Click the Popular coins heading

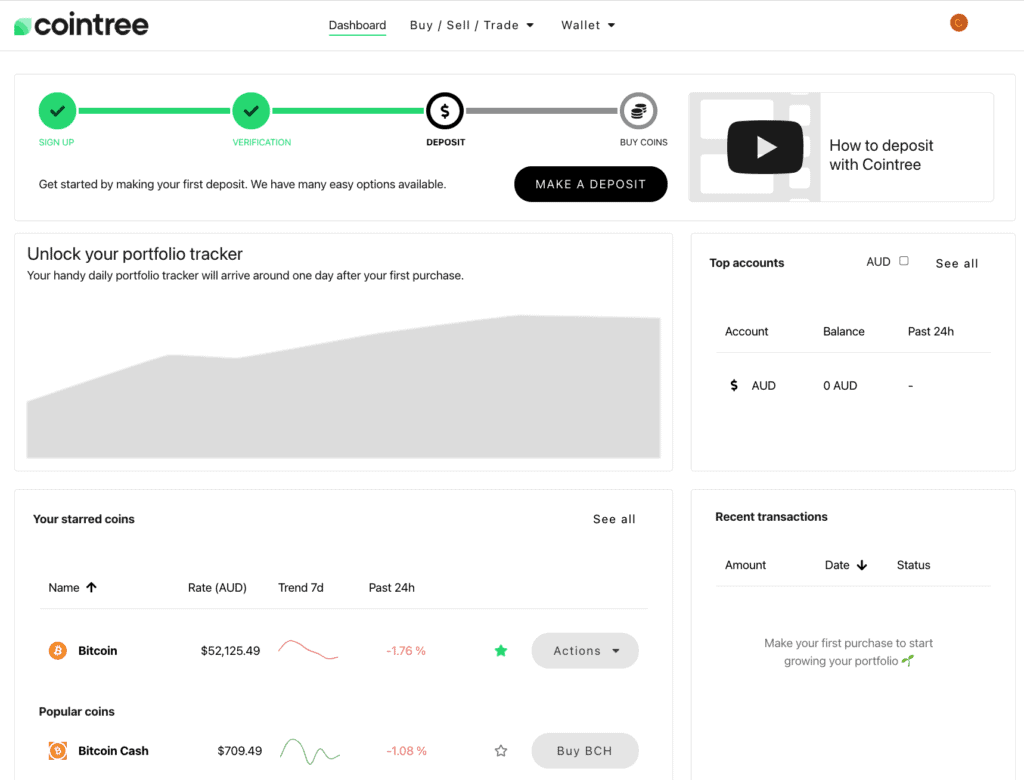click(x=76, y=711)
